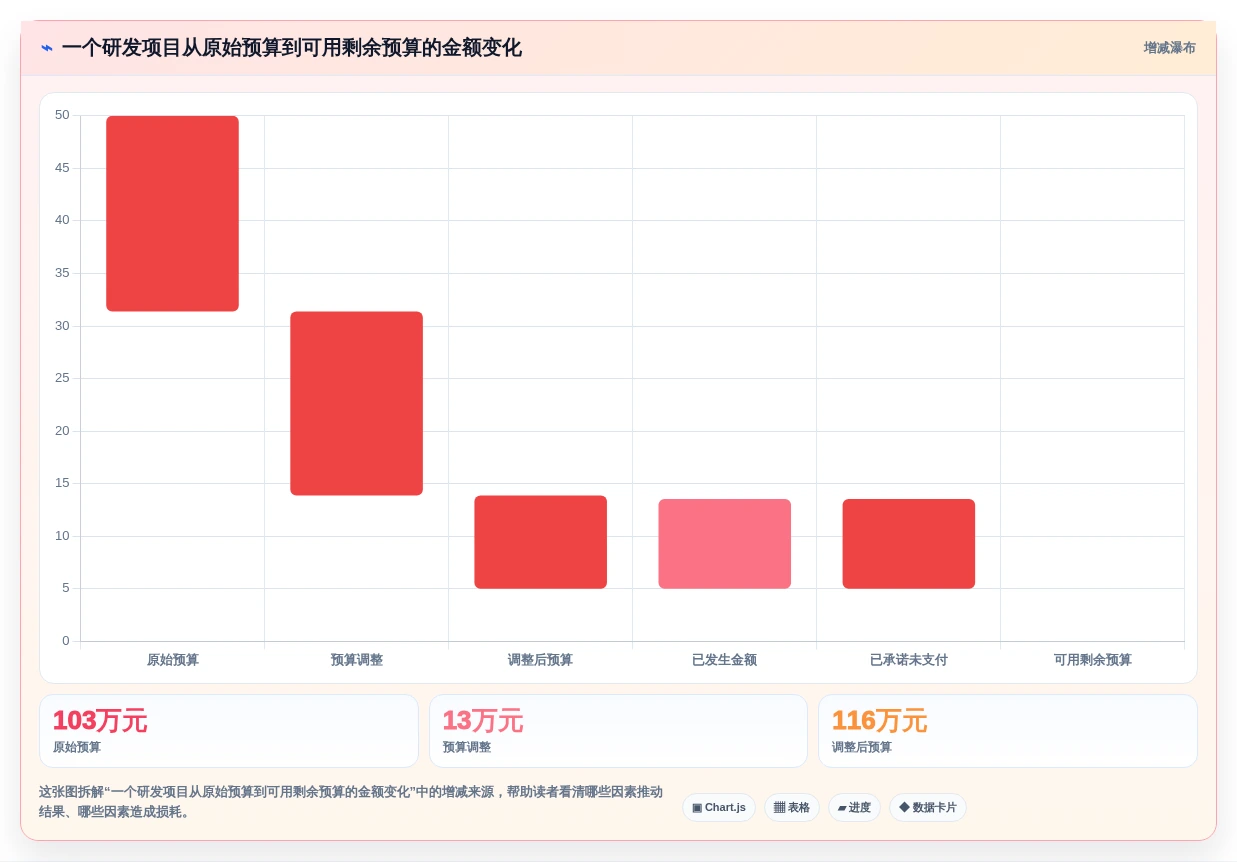Open the 13万元 预算调整 card
This screenshot has width=1237, height=862.
point(618,731)
